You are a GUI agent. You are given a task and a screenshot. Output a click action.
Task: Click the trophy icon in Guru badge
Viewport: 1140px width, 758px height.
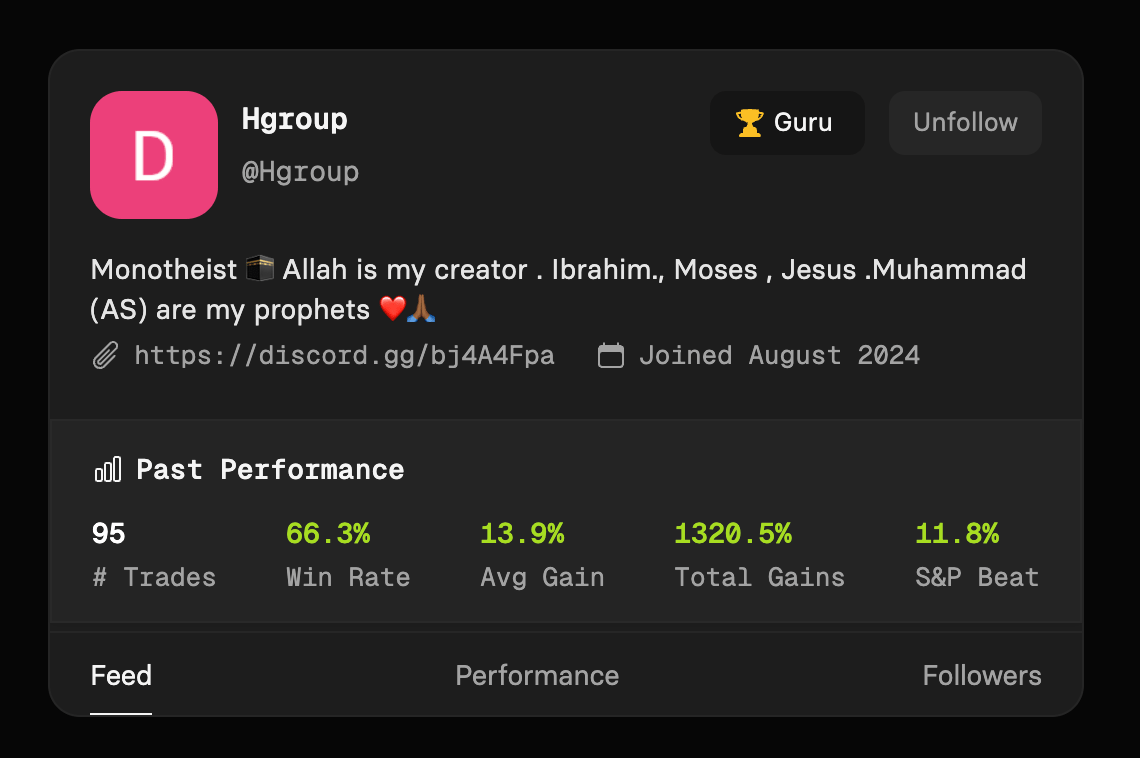coord(749,123)
